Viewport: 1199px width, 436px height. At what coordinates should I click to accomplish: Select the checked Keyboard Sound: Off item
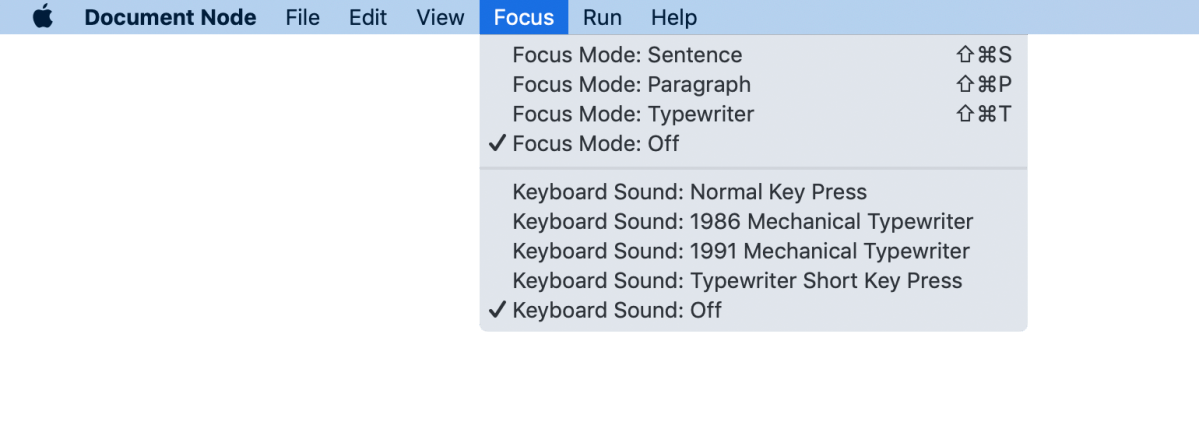[x=616, y=310]
